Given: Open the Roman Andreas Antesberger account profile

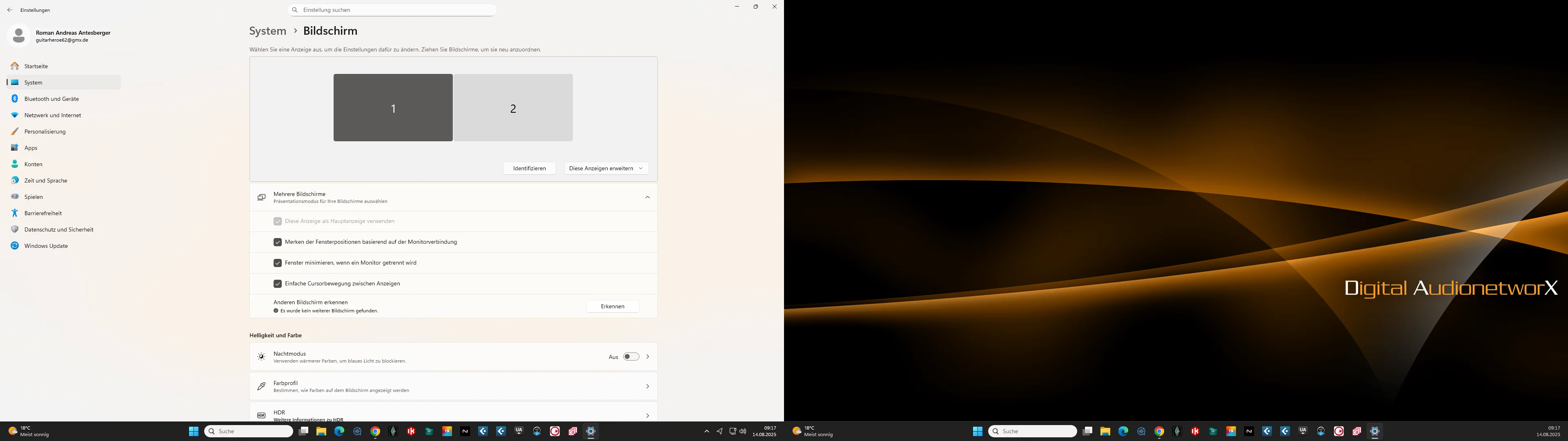Looking at the screenshot, I should [x=60, y=36].
